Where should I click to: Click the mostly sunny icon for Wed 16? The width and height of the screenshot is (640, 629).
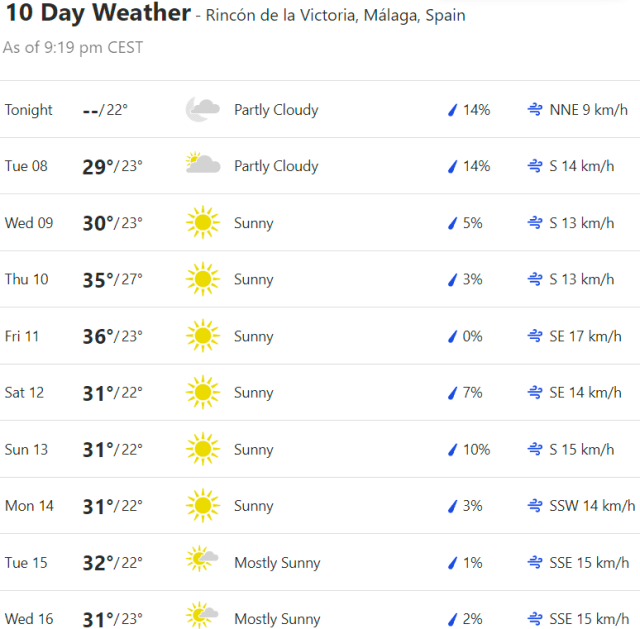(x=203, y=618)
